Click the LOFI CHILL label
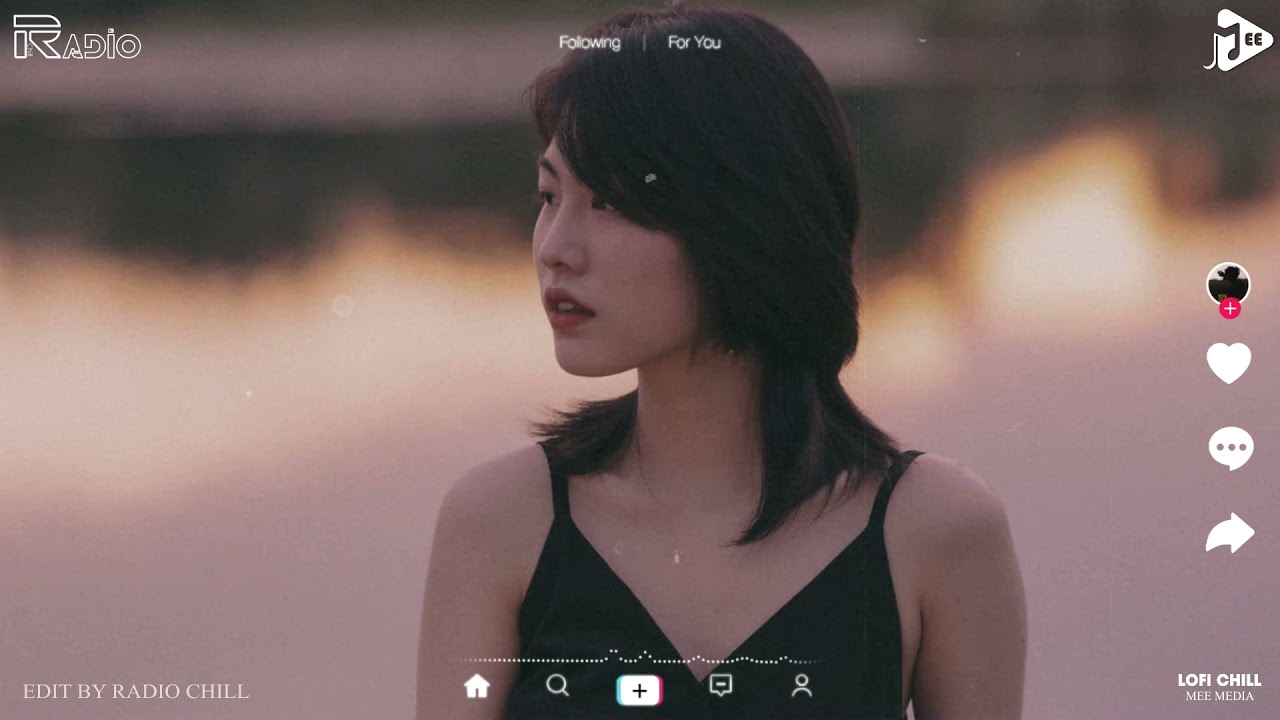 coord(1219,680)
